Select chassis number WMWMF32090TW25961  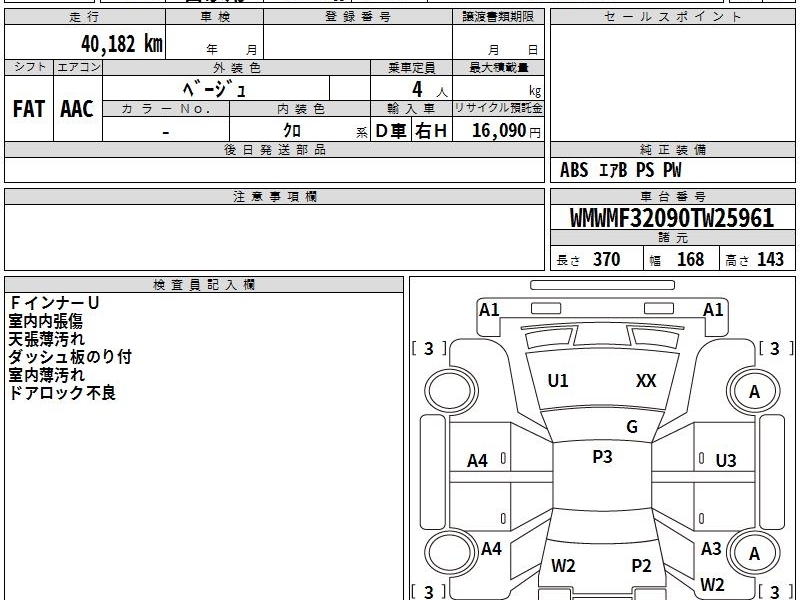click(x=672, y=218)
